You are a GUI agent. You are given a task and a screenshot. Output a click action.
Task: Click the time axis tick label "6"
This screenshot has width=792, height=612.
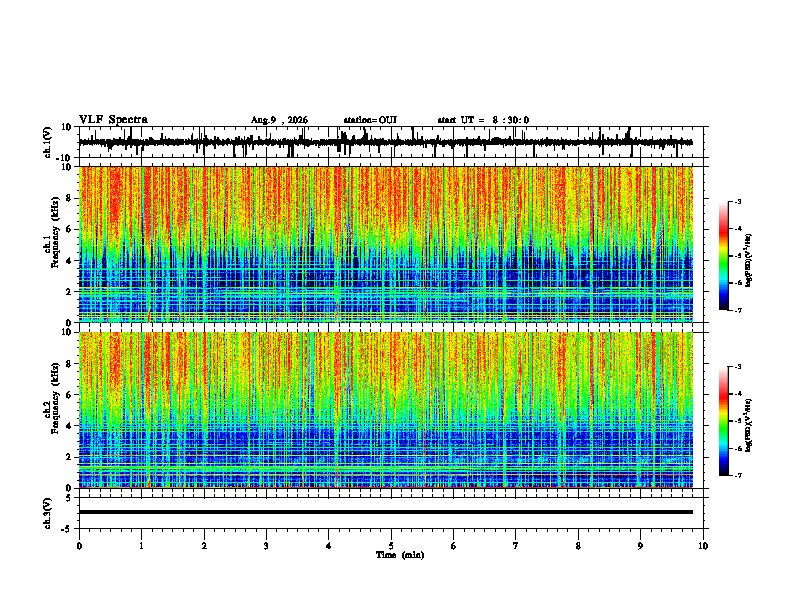pos(453,546)
